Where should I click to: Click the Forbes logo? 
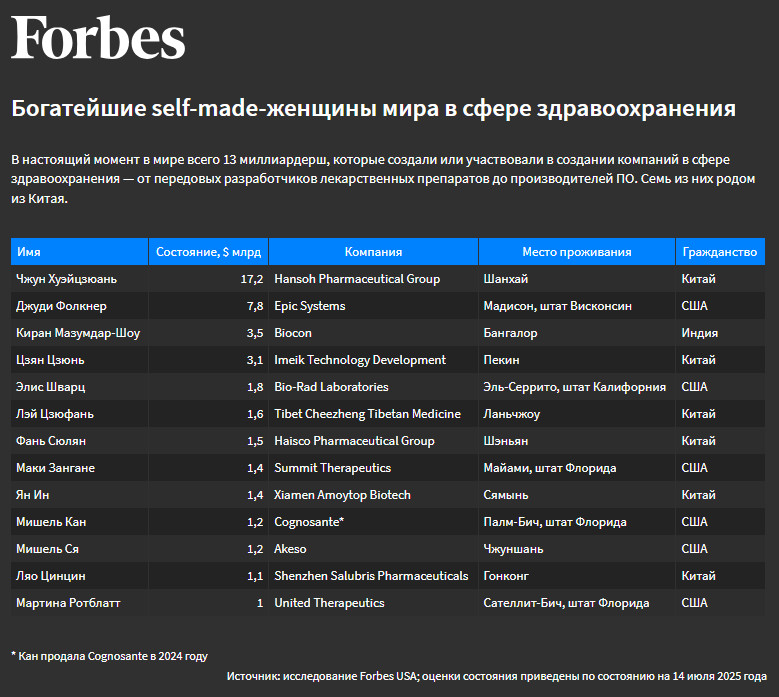[98, 38]
